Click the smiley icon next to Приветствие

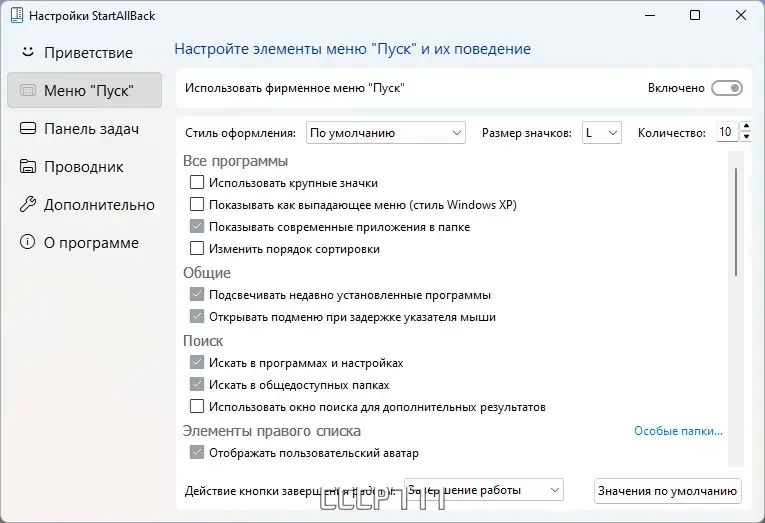pos(28,52)
